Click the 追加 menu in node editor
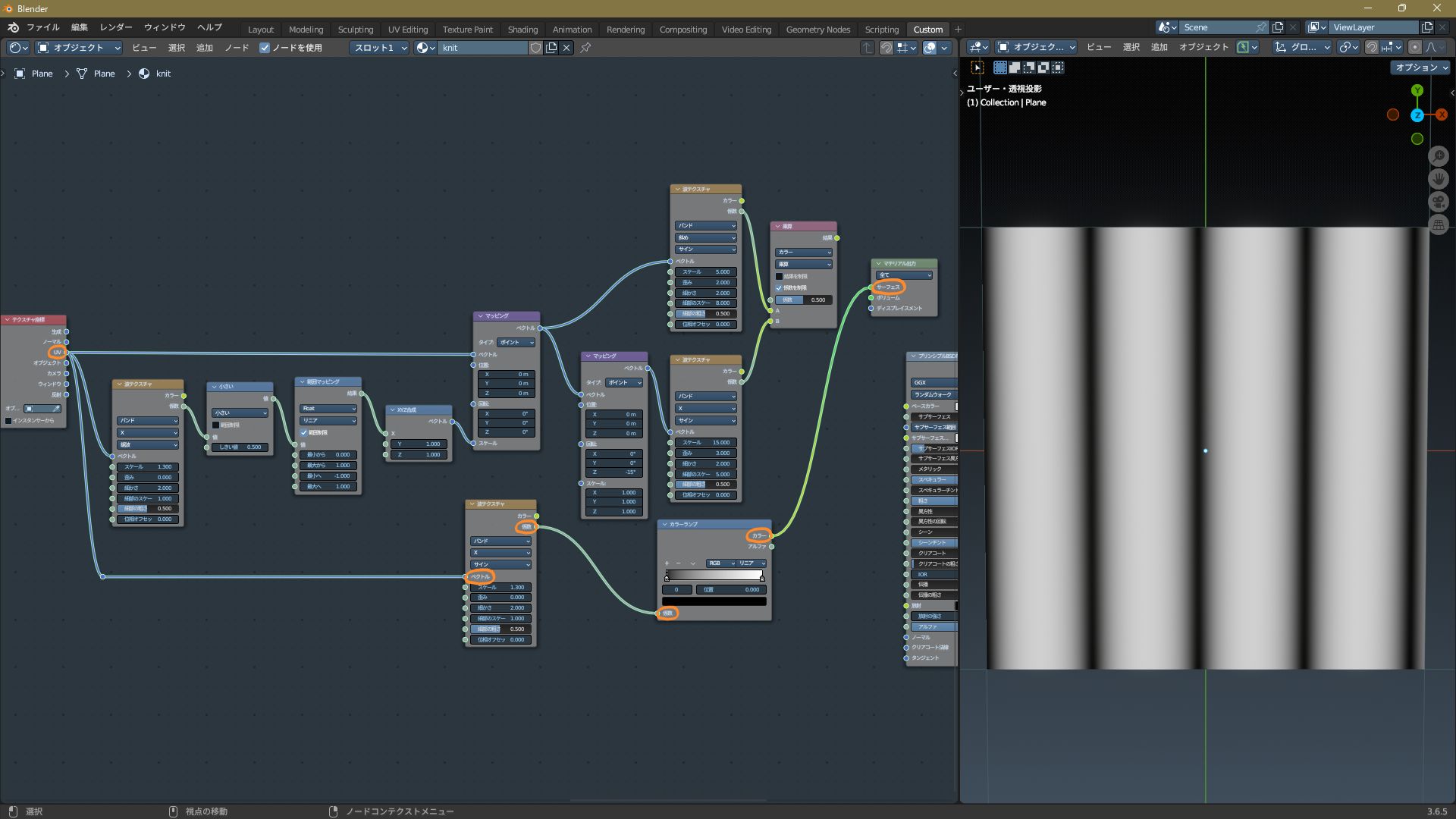Viewport: 1456px width, 819px height. point(204,48)
